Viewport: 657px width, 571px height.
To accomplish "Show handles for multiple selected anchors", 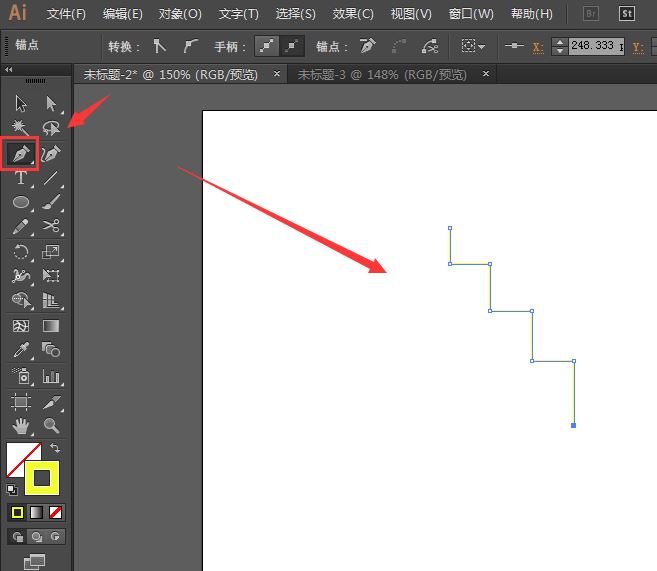I will click(x=266, y=46).
